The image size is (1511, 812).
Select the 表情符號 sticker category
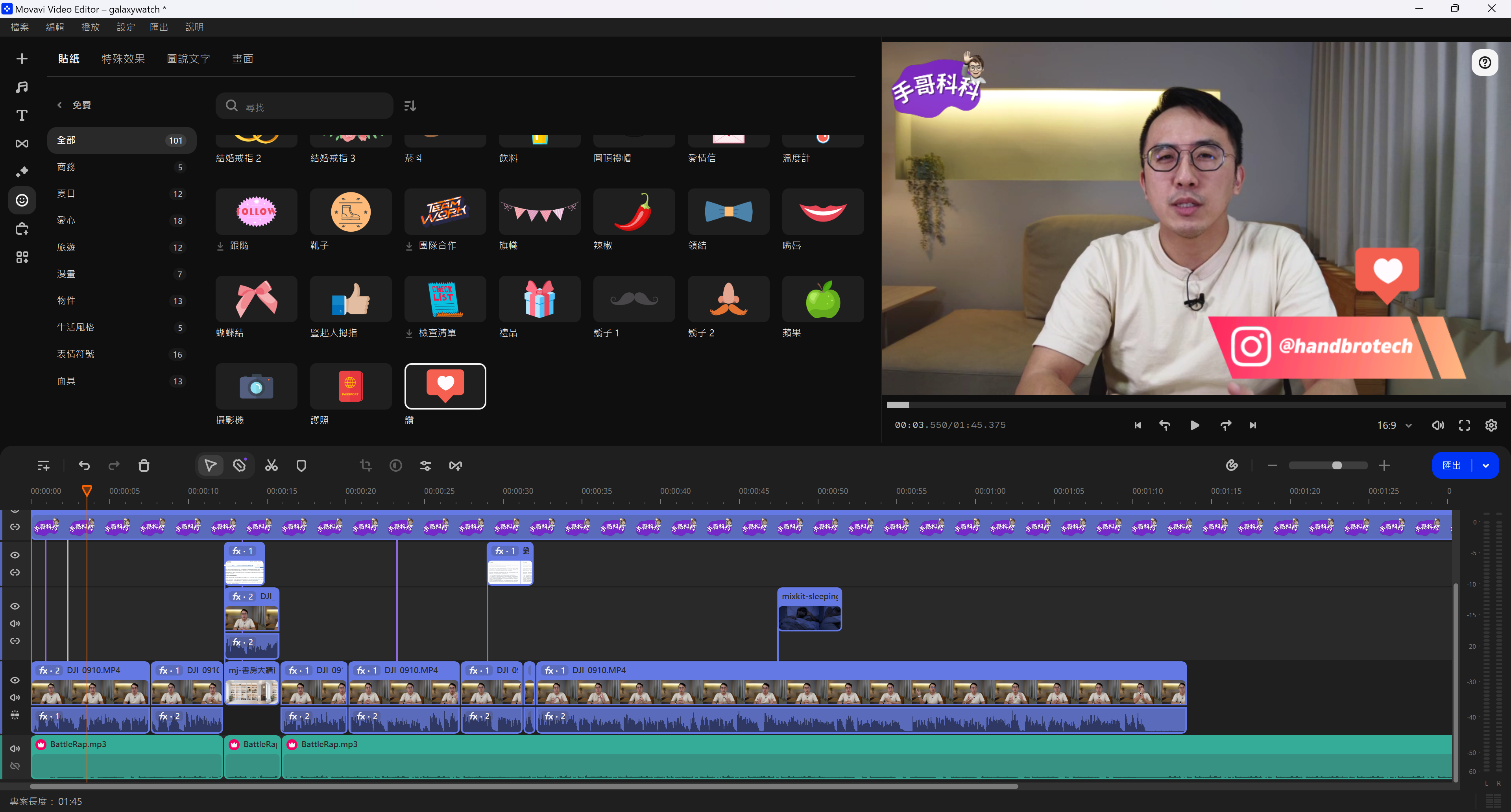(75, 354)
